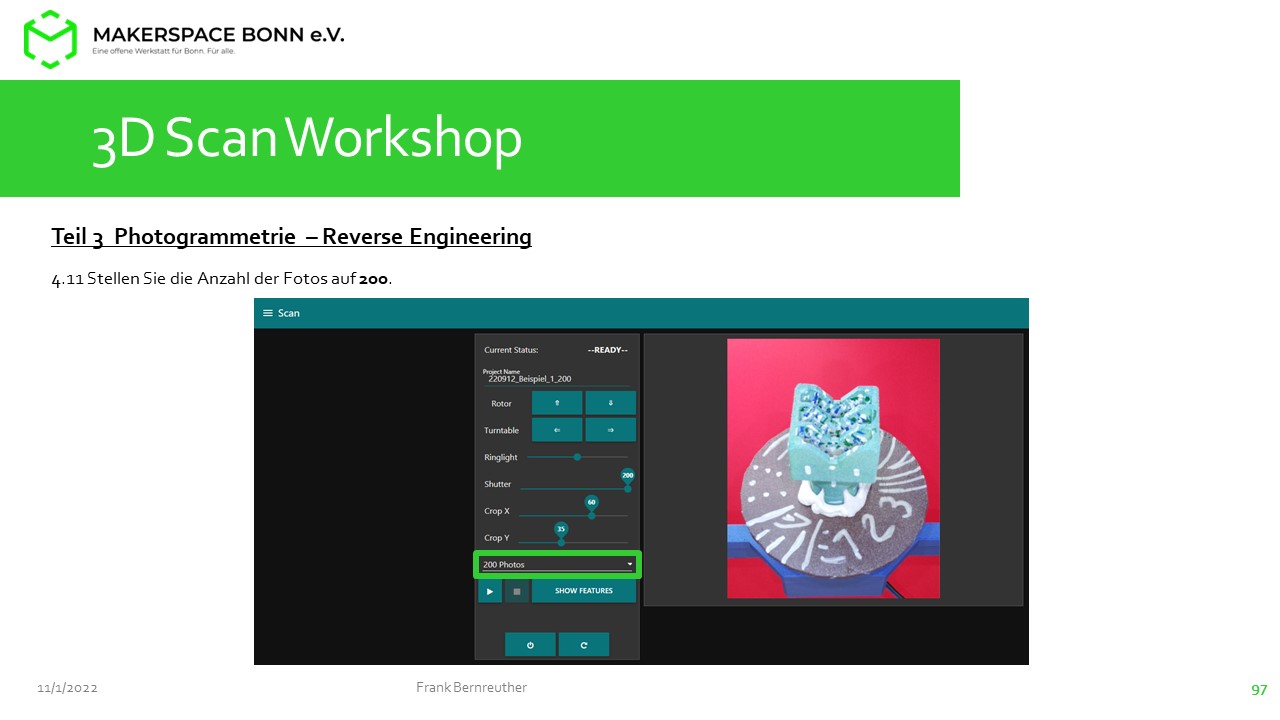
Task: Click the 'Current Status:' label
Action: (511, 350)
